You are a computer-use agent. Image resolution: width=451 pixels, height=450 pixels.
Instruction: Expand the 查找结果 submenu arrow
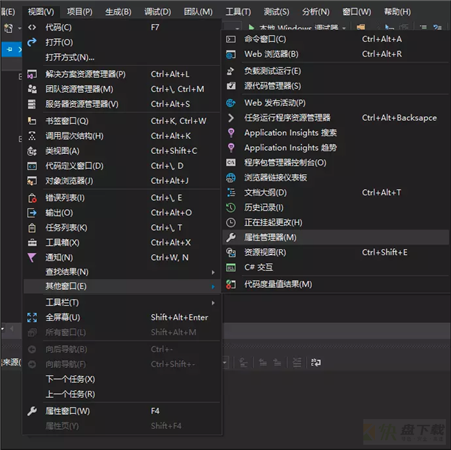[x=213, y=272]
